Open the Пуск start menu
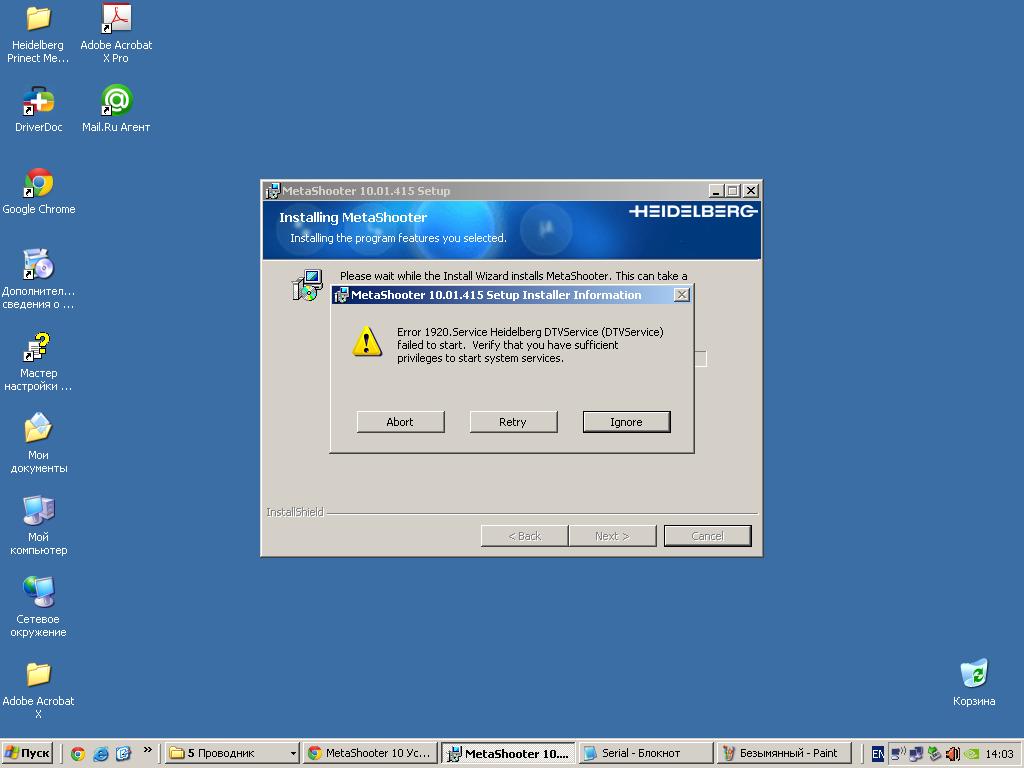This screenshot has width=1024, height=768. click(x=27, y=754)
